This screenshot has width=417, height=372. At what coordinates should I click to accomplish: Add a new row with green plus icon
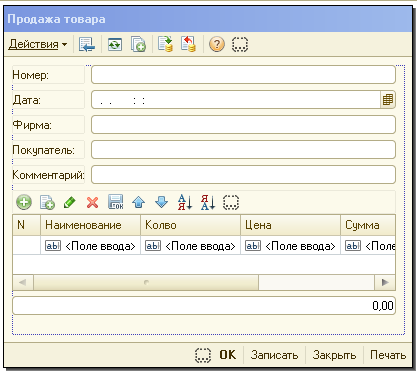[24, 202]
